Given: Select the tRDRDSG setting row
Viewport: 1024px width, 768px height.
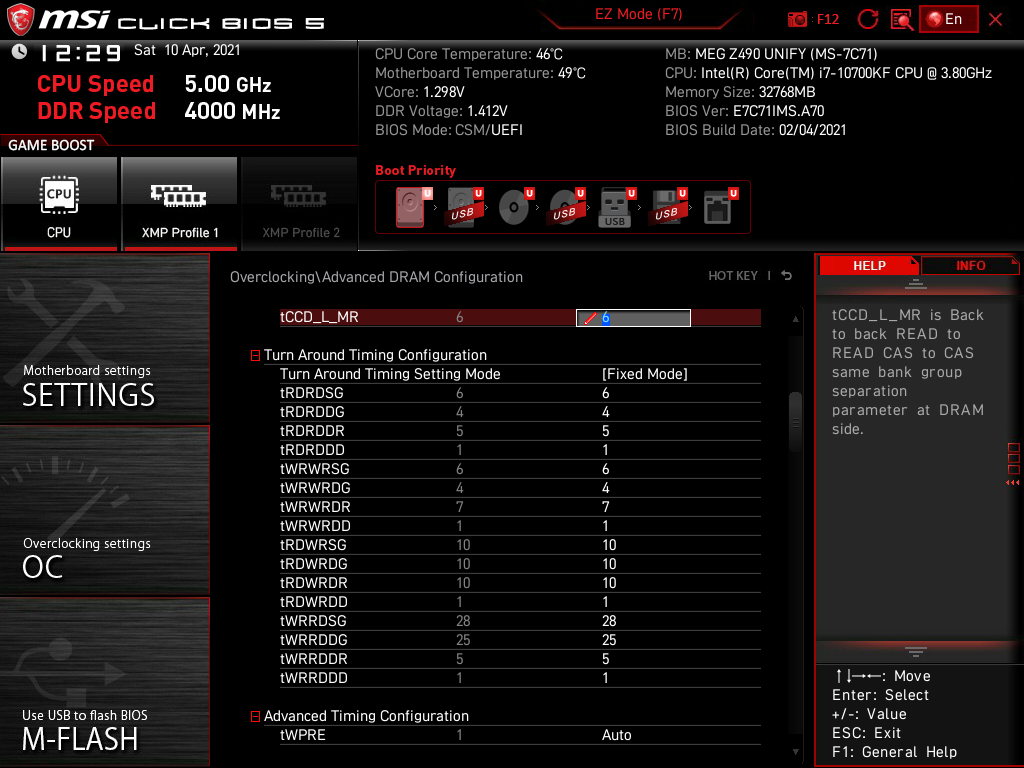Looking at the screenshot, I should 520,393.
